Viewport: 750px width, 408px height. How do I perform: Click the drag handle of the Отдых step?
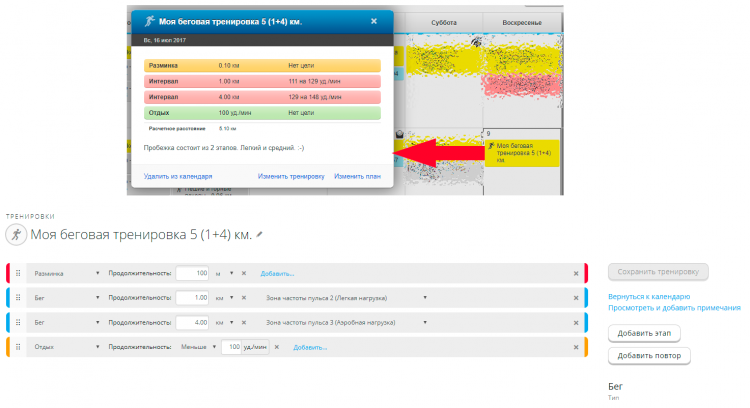click(18, 347)
